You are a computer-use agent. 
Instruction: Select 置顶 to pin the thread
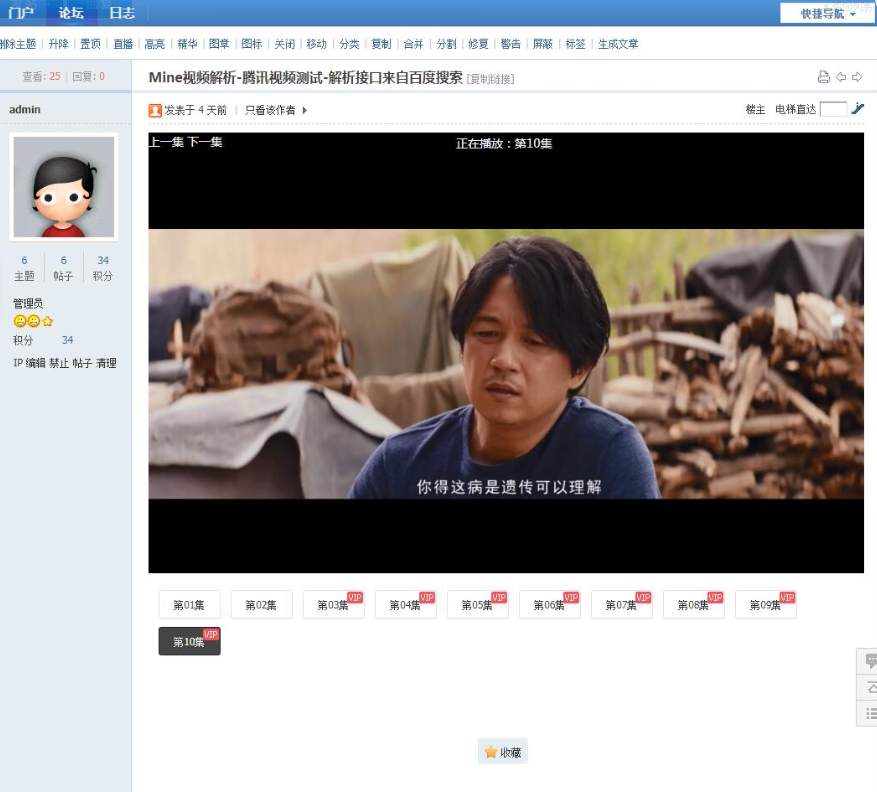(91, 44)
